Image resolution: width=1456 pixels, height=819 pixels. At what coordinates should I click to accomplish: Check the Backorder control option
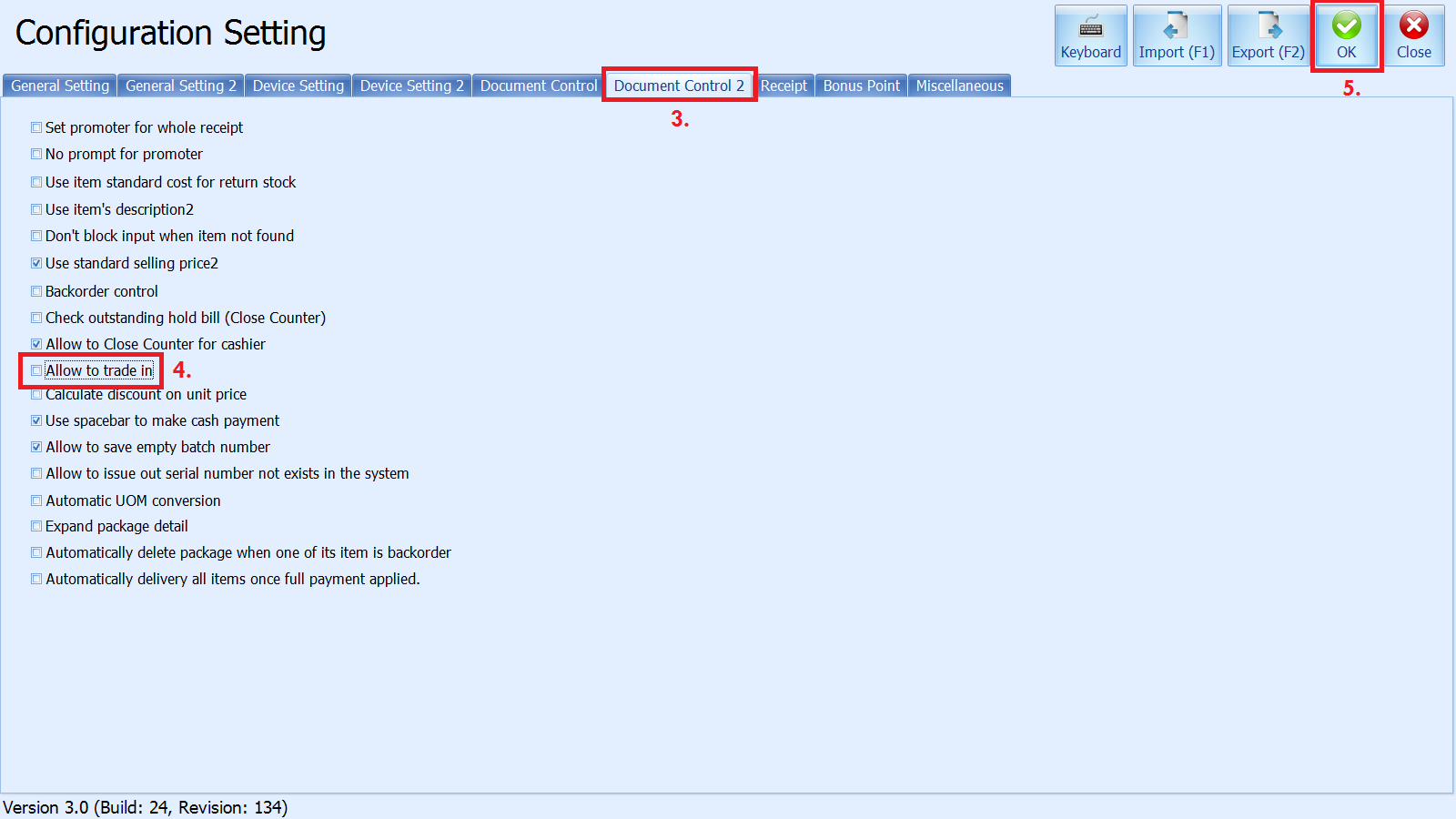[x=36, y=291]
